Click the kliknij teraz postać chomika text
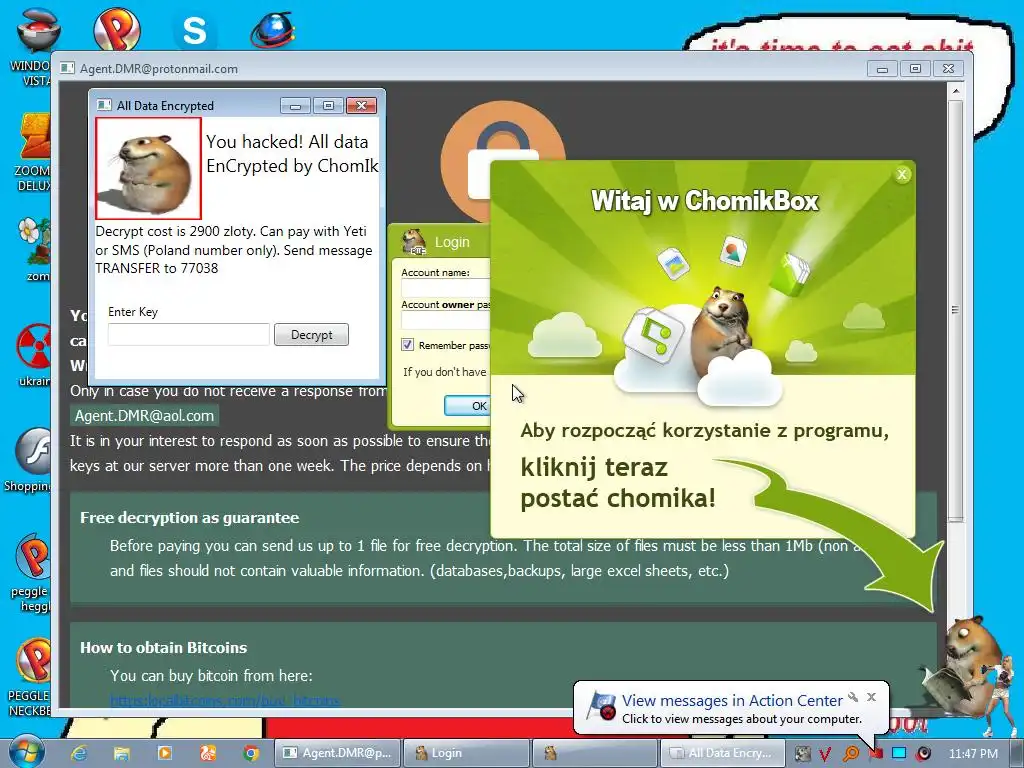The width and height of the screenshot is (1024, 768). [x=617, y=483]
